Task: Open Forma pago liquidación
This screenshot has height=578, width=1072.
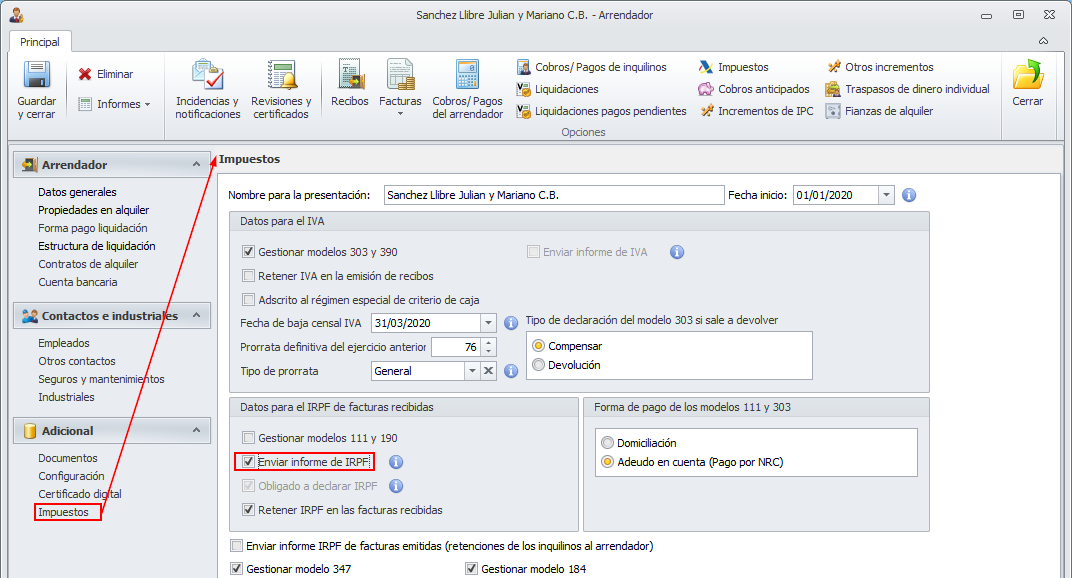Action: [93, 228]
